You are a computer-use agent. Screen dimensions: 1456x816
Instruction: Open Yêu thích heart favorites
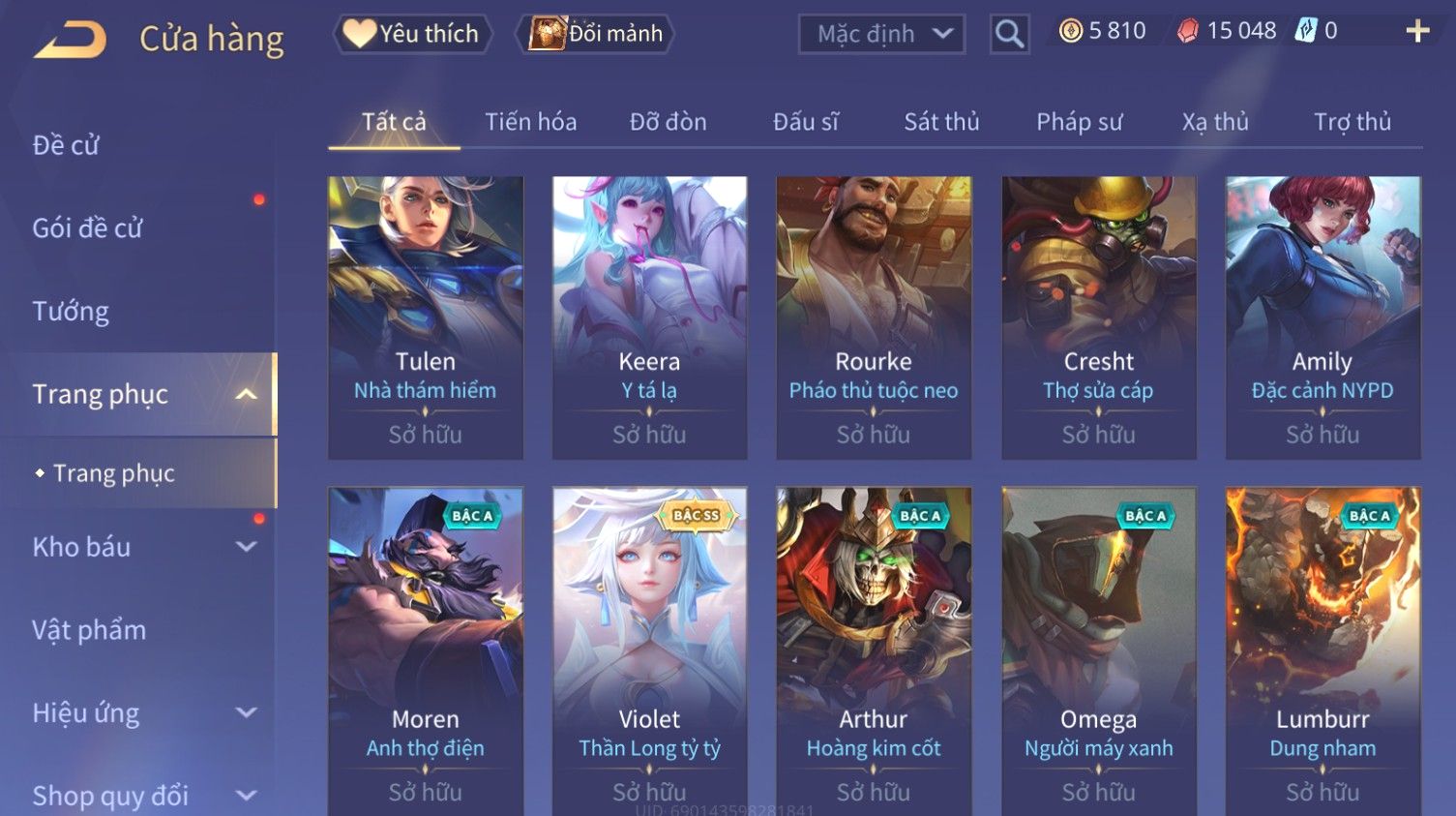tap(413, 34)
